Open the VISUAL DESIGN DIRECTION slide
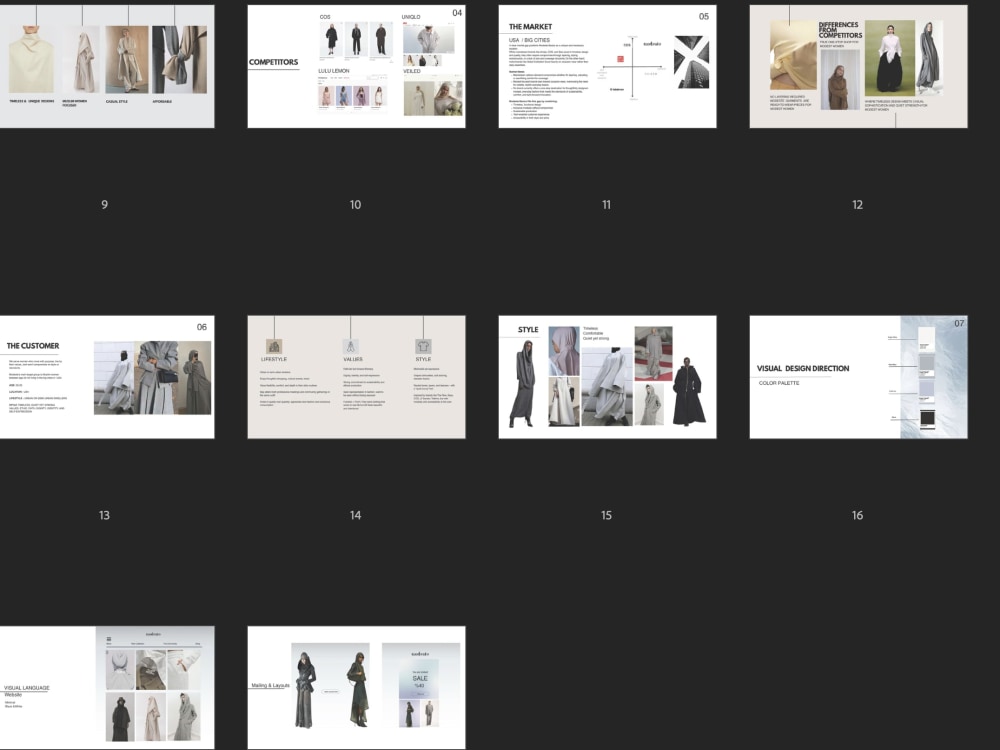The image size is (1000, 750). (x=858, y=377)
